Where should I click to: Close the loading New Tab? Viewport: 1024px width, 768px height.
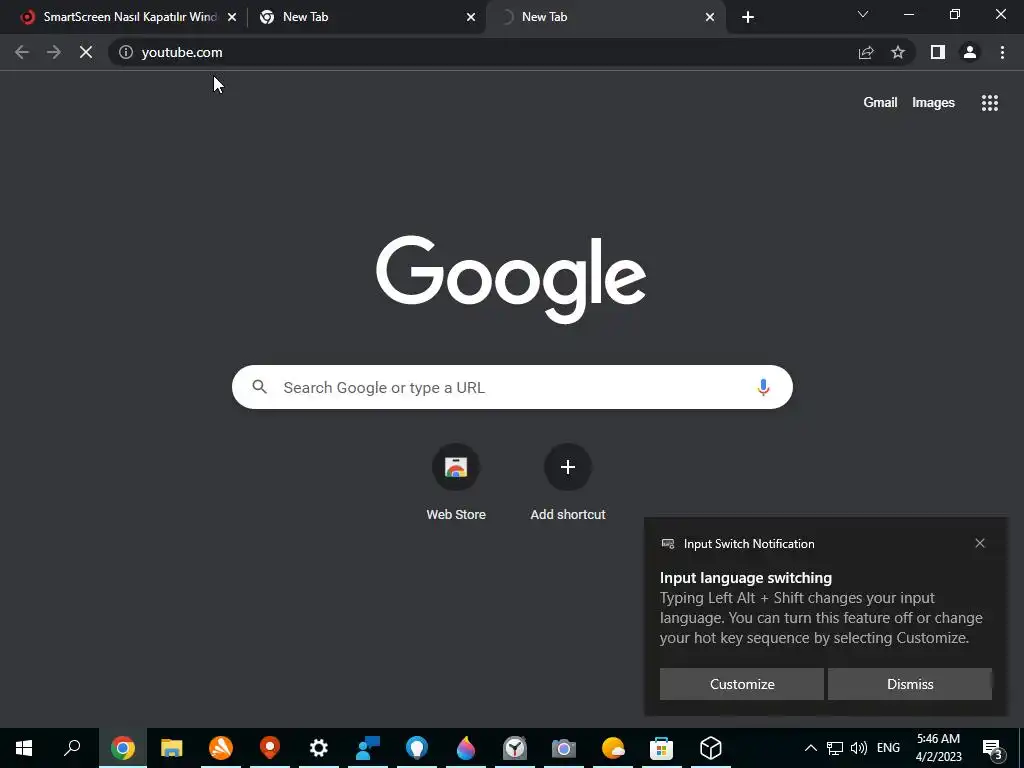[x=710, y=17]
